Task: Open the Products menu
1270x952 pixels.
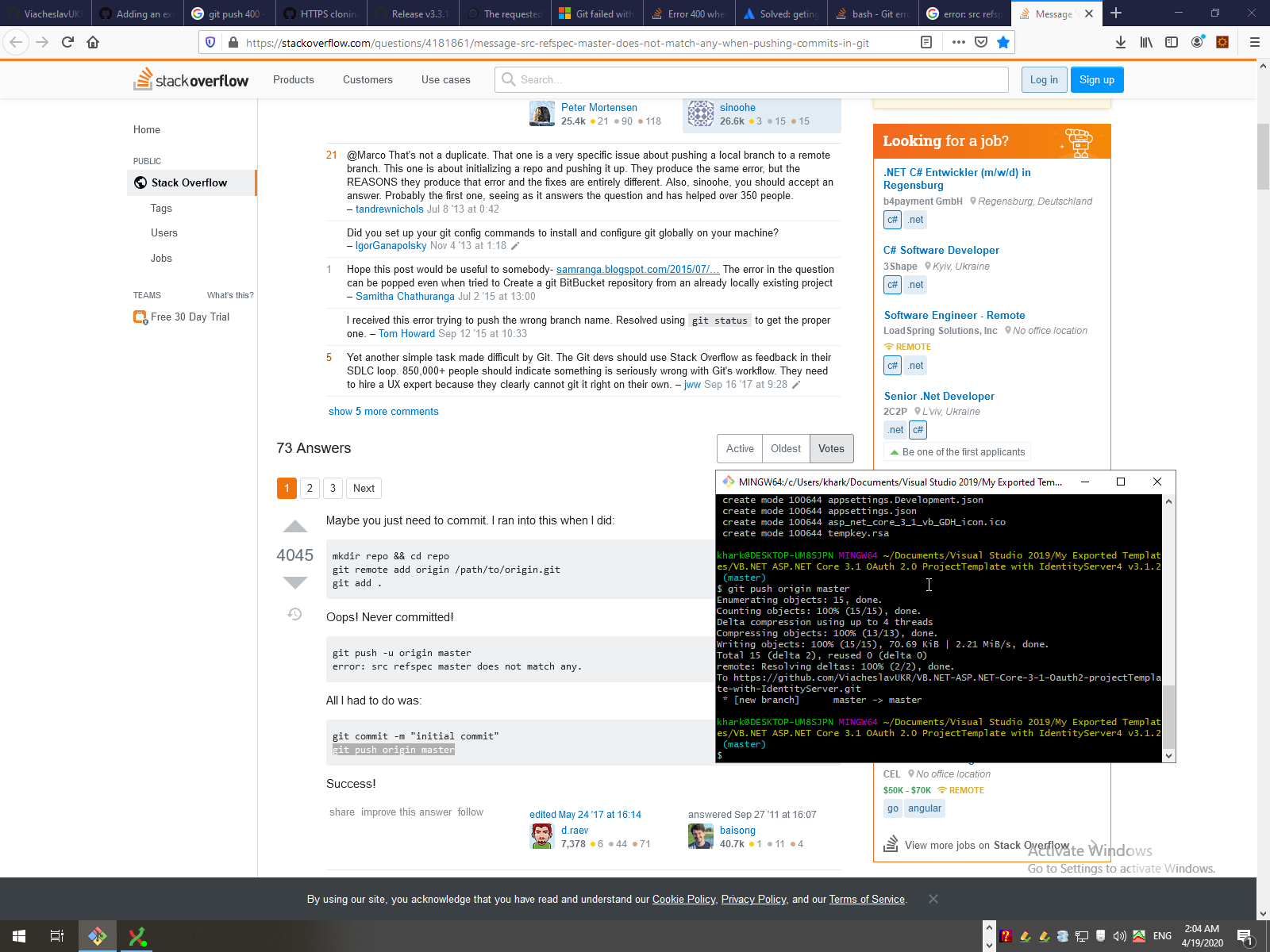Action: [294, 79]
